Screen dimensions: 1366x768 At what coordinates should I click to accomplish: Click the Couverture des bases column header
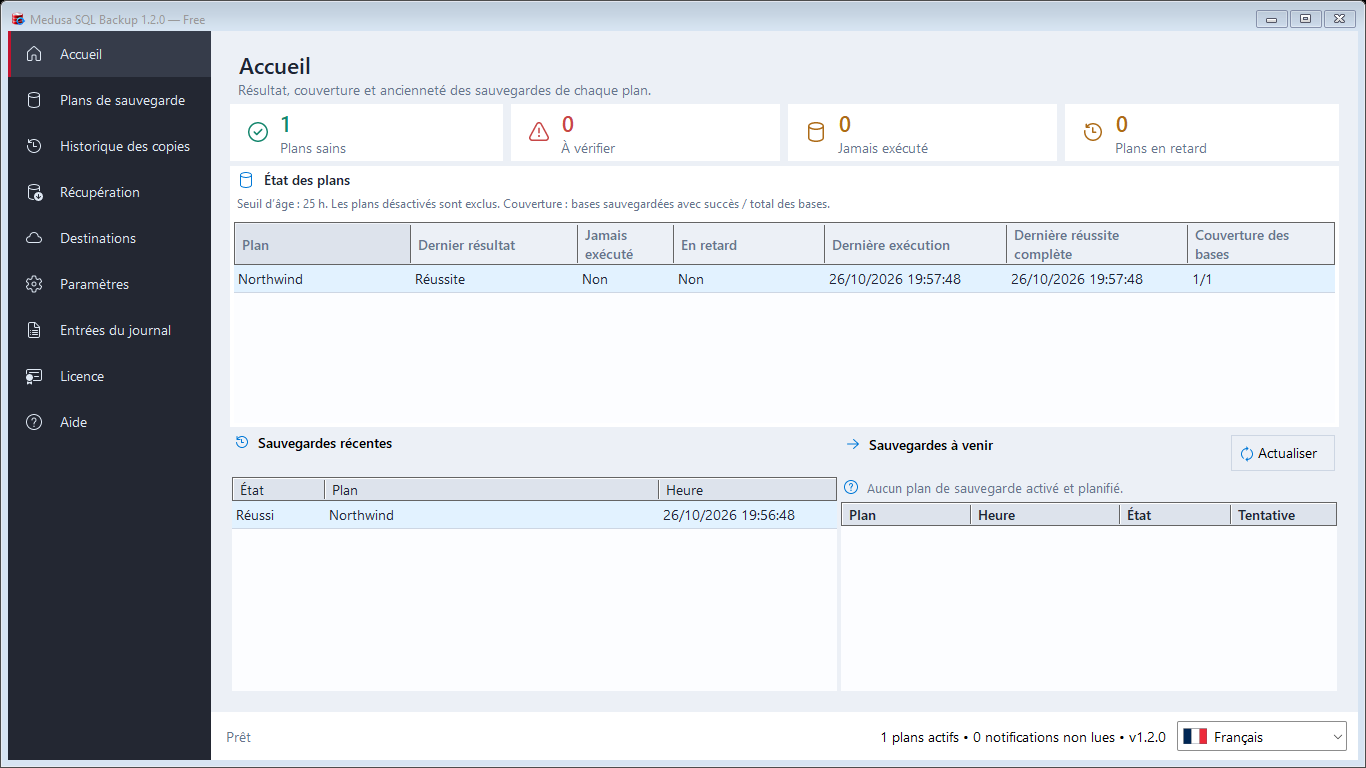pyautogui.click(x=1261, y=244)
